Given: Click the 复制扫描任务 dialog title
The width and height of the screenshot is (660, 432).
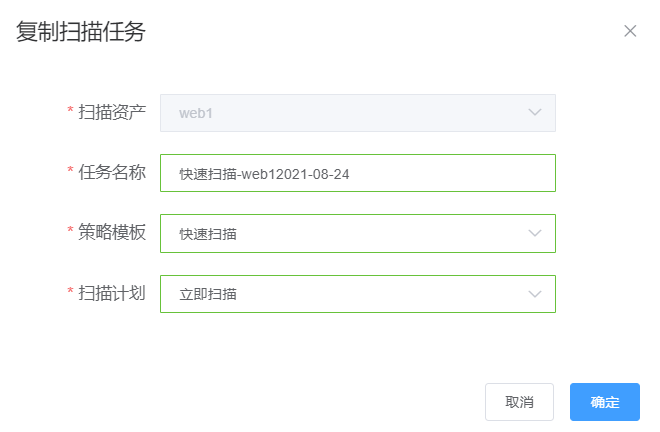Looking at the screenshot, I should 81,32.
